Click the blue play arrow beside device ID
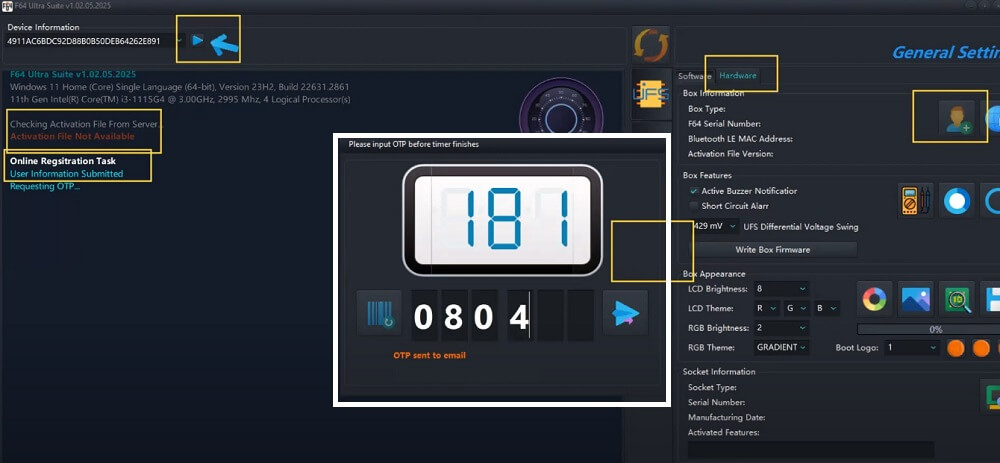Image resolution: width=1000 pixels, height=463 pixels. coord(198,40)
